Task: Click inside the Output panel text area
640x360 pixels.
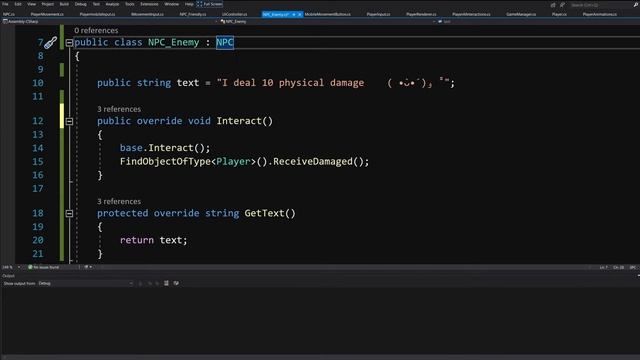Action: coord(320,321)
